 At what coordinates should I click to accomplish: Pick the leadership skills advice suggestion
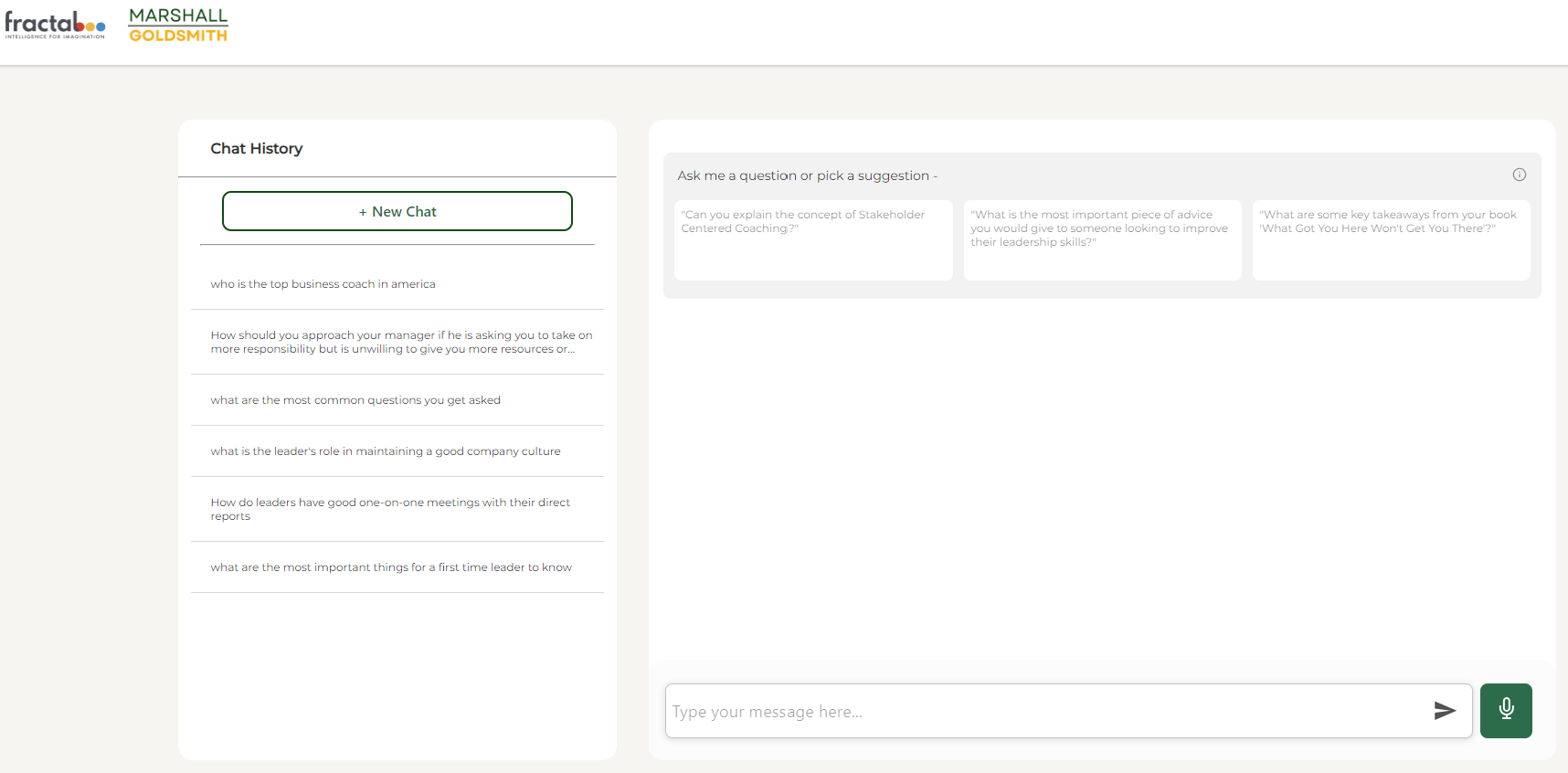coord(1103,240)
